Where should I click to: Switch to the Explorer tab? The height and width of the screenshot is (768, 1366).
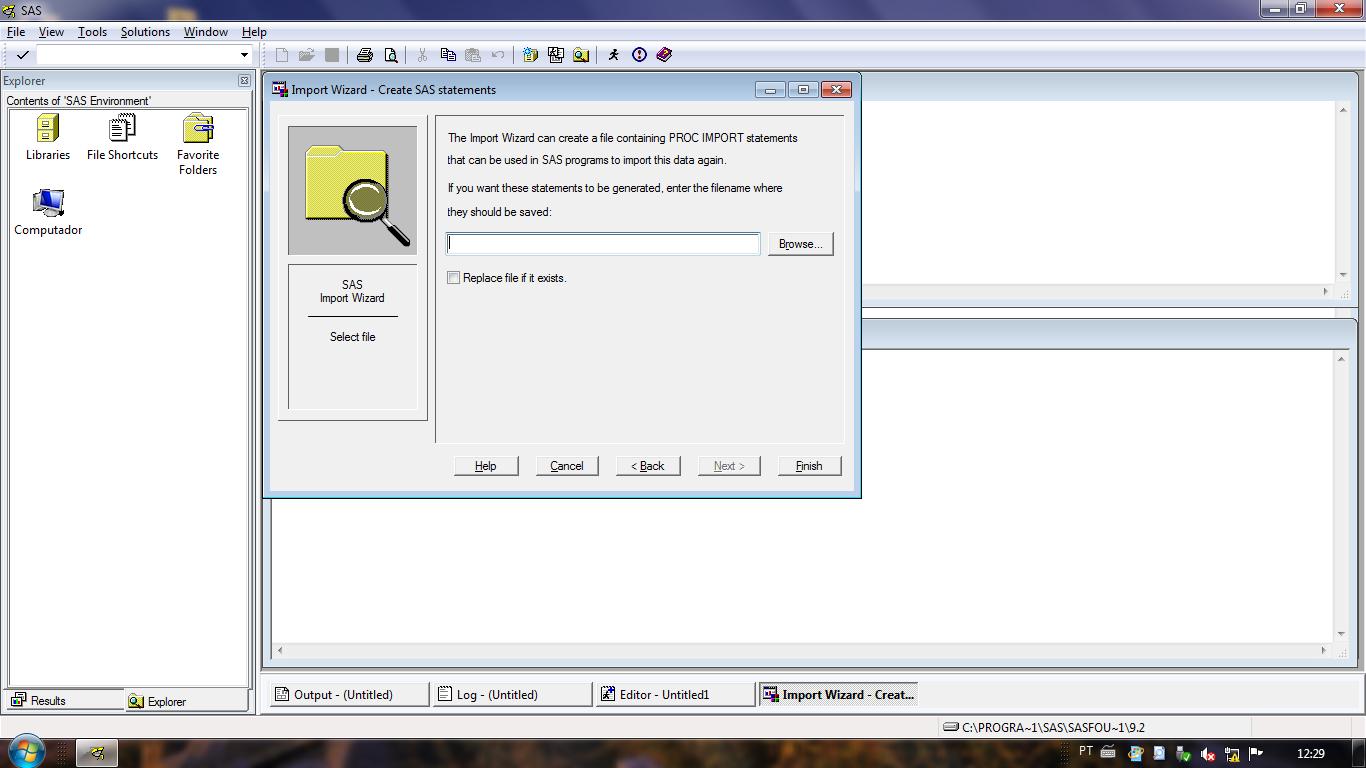(x=186, y=701)
